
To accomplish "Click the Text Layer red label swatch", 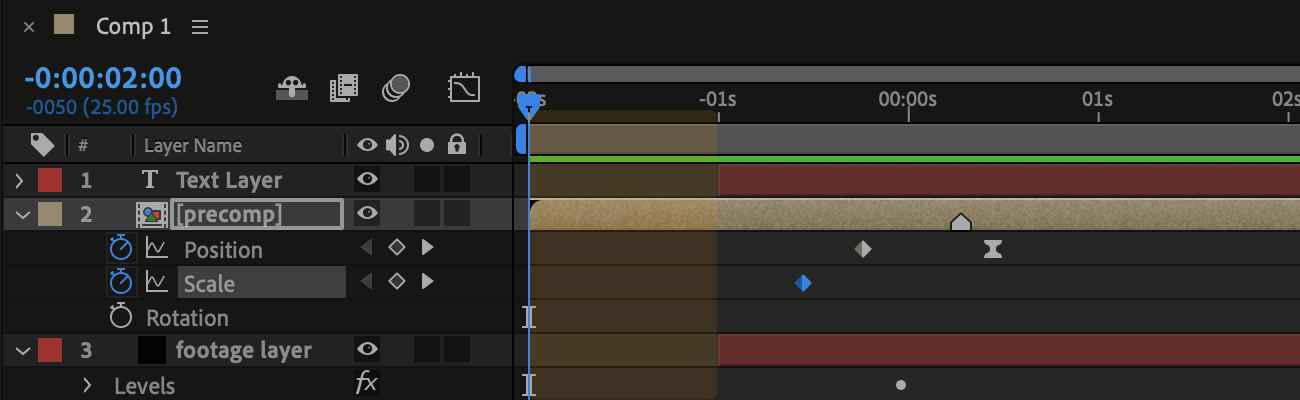I will pyautogui.click(x=50, y=180).
